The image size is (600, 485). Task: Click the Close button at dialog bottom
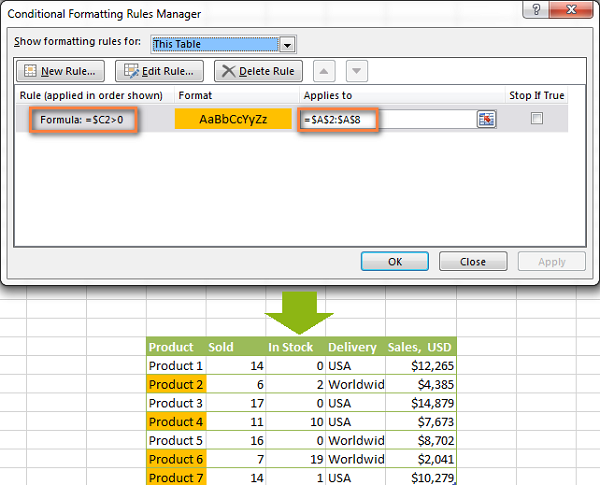pos(473,261)
